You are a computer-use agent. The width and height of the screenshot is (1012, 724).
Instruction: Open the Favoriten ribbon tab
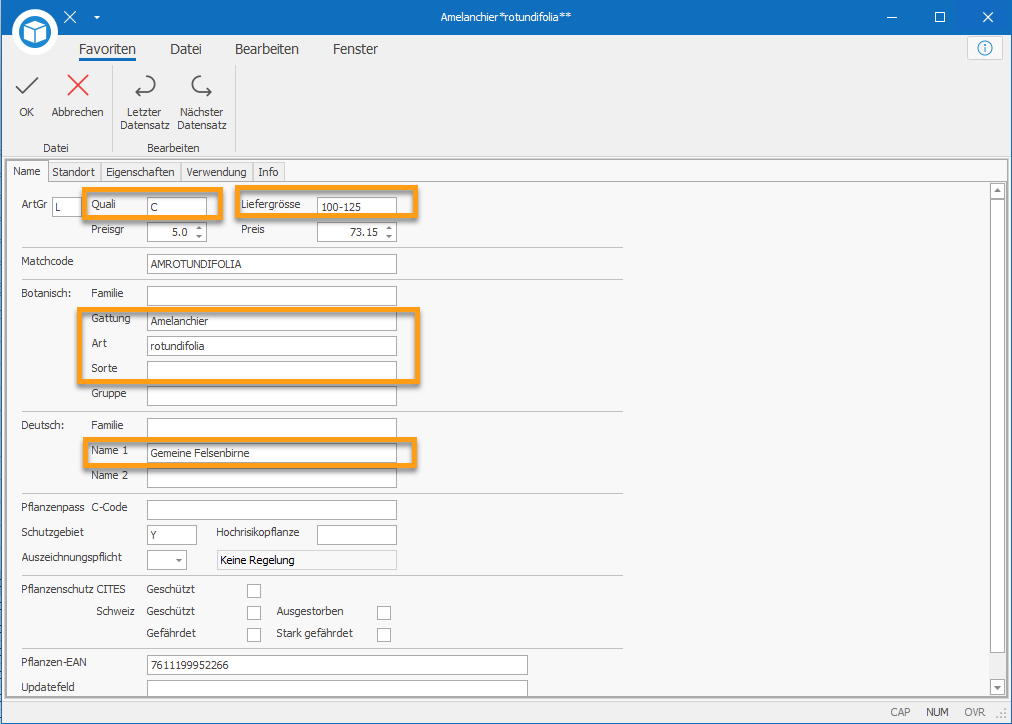[x=107, y=49]
